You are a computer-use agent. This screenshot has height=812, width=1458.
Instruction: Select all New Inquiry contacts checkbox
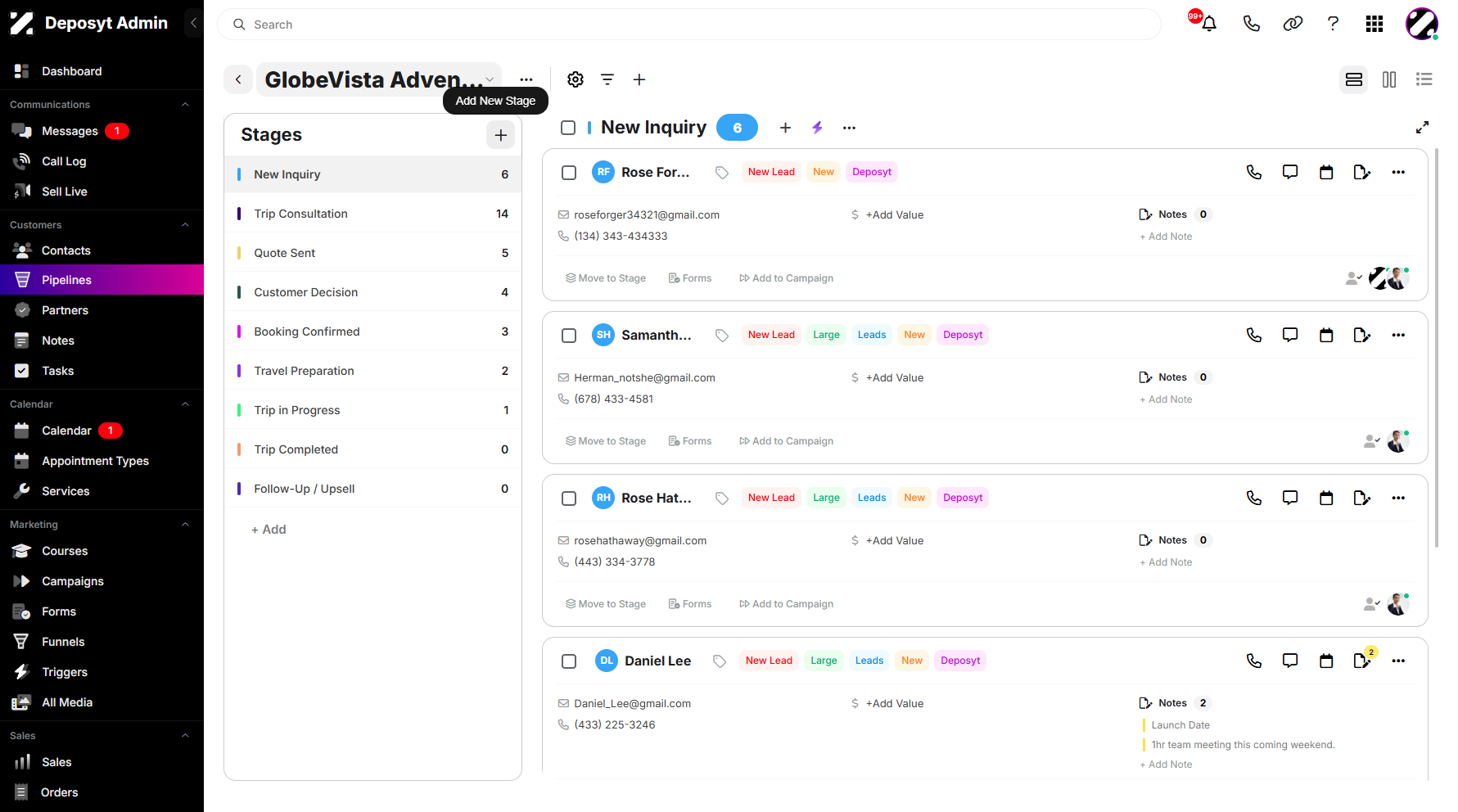point(568,127)
